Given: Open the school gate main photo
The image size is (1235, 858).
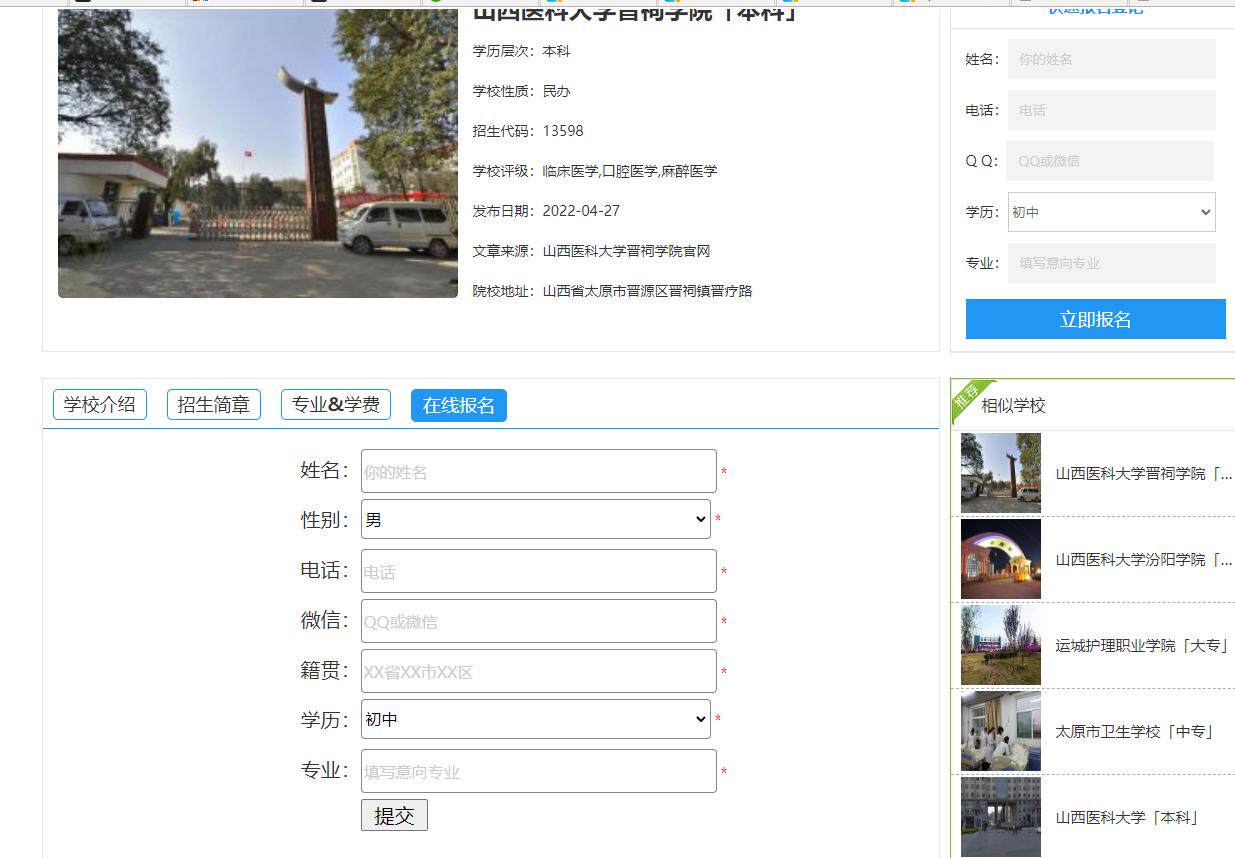Looking at the screenshot, I should (258, 154).
